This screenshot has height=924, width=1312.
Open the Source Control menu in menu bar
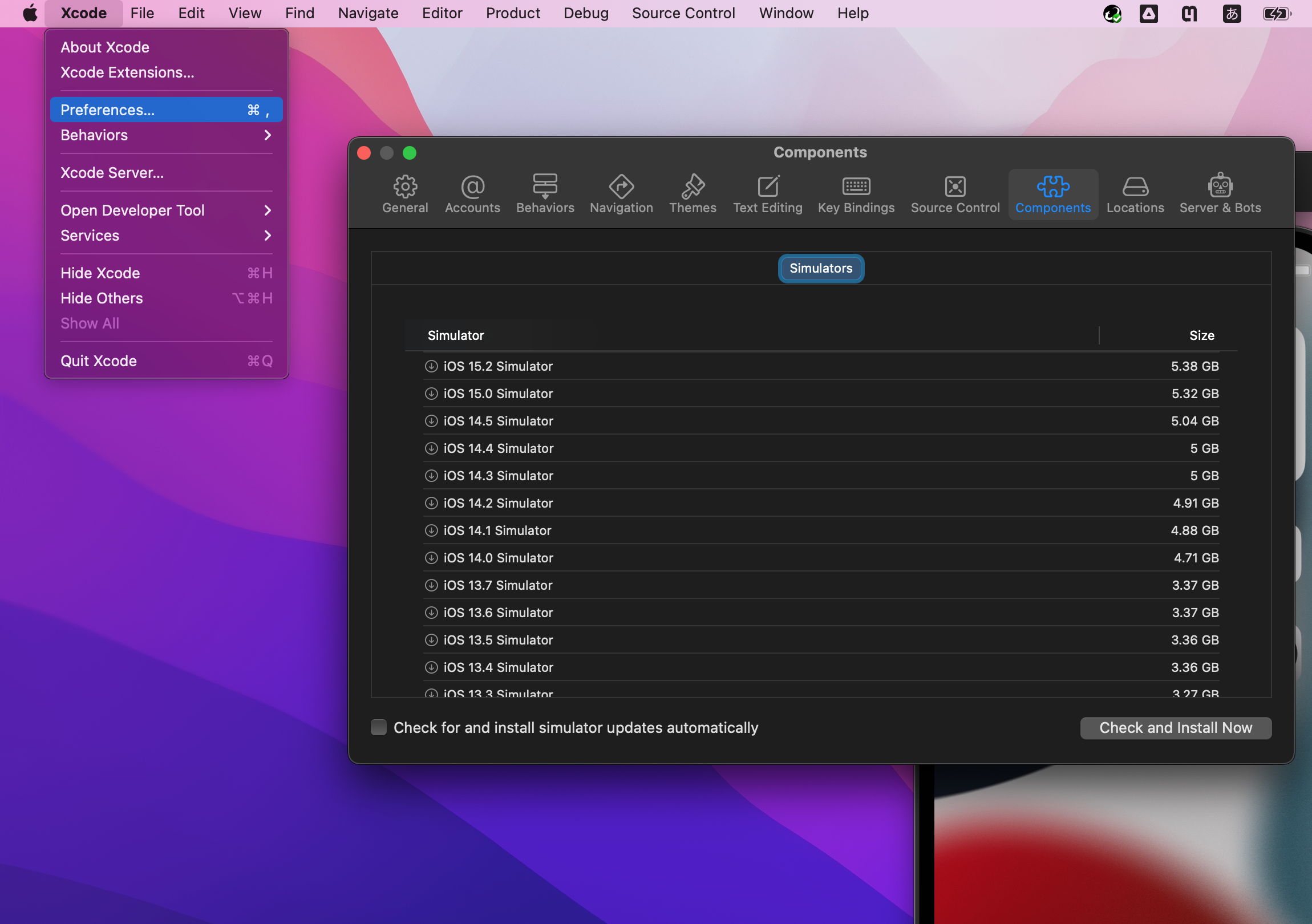point(683,13)
